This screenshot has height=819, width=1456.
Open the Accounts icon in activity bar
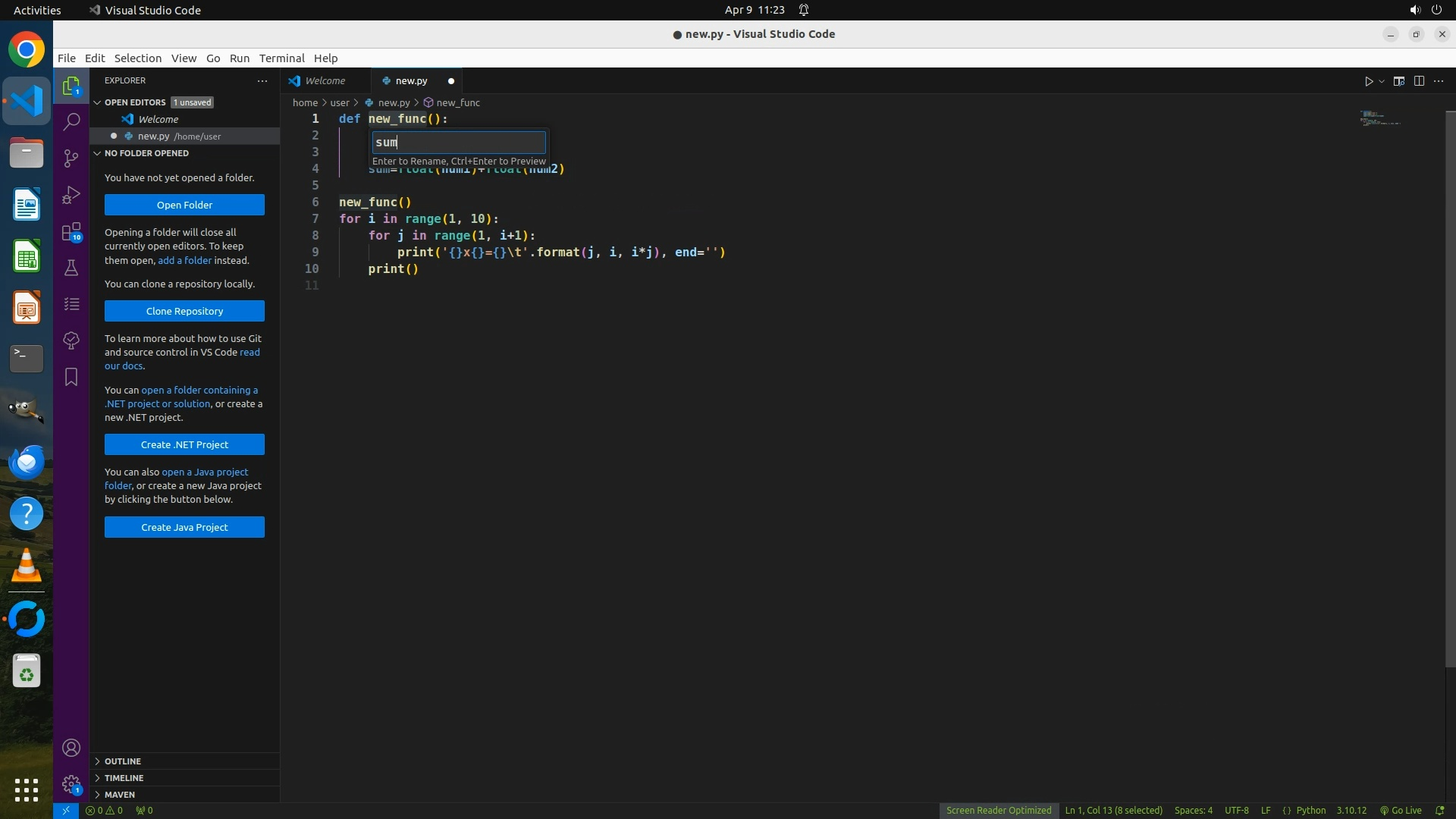(71, 748)
